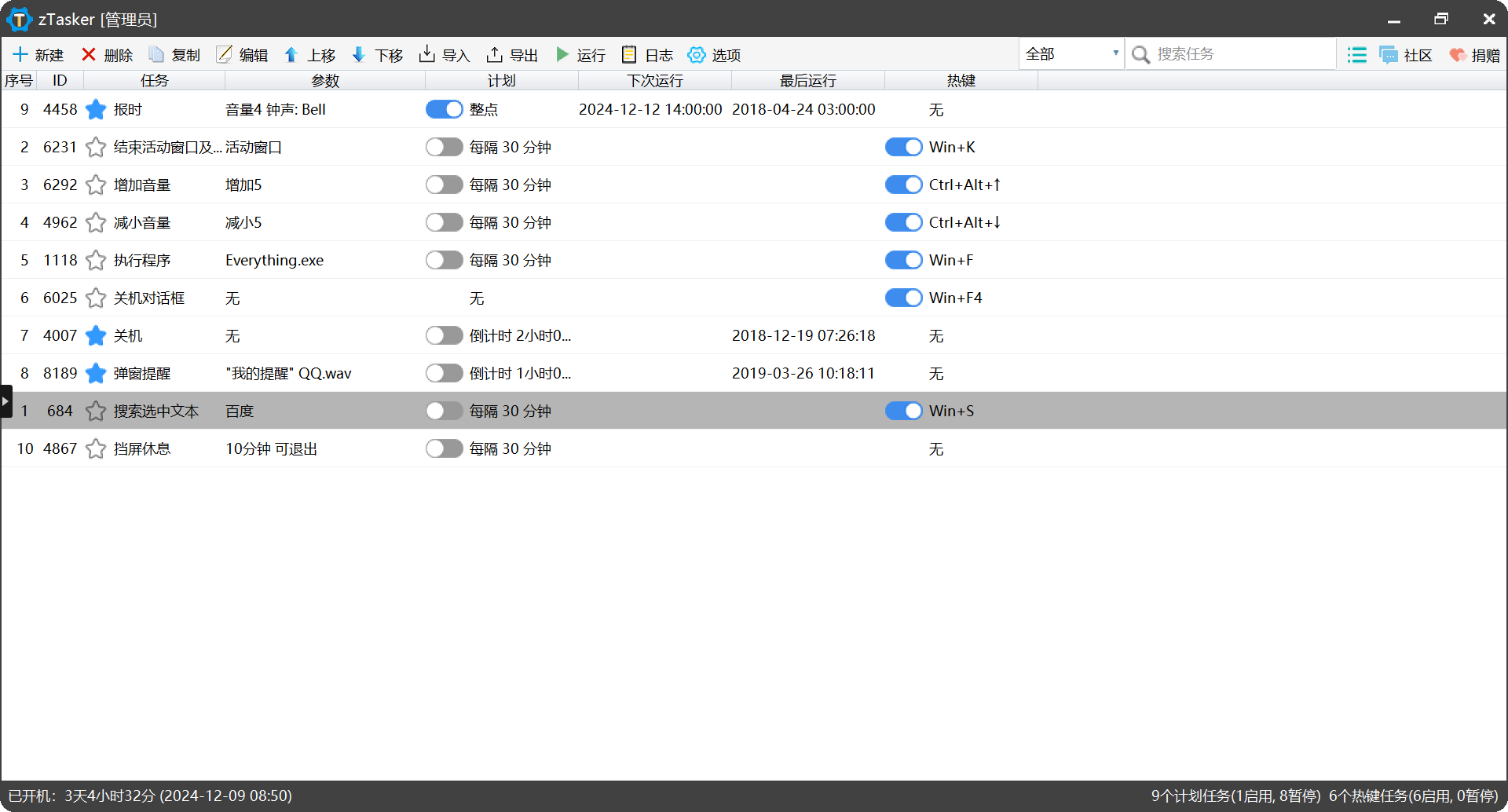Sort by 下次运行 column header

pos(654,81)
